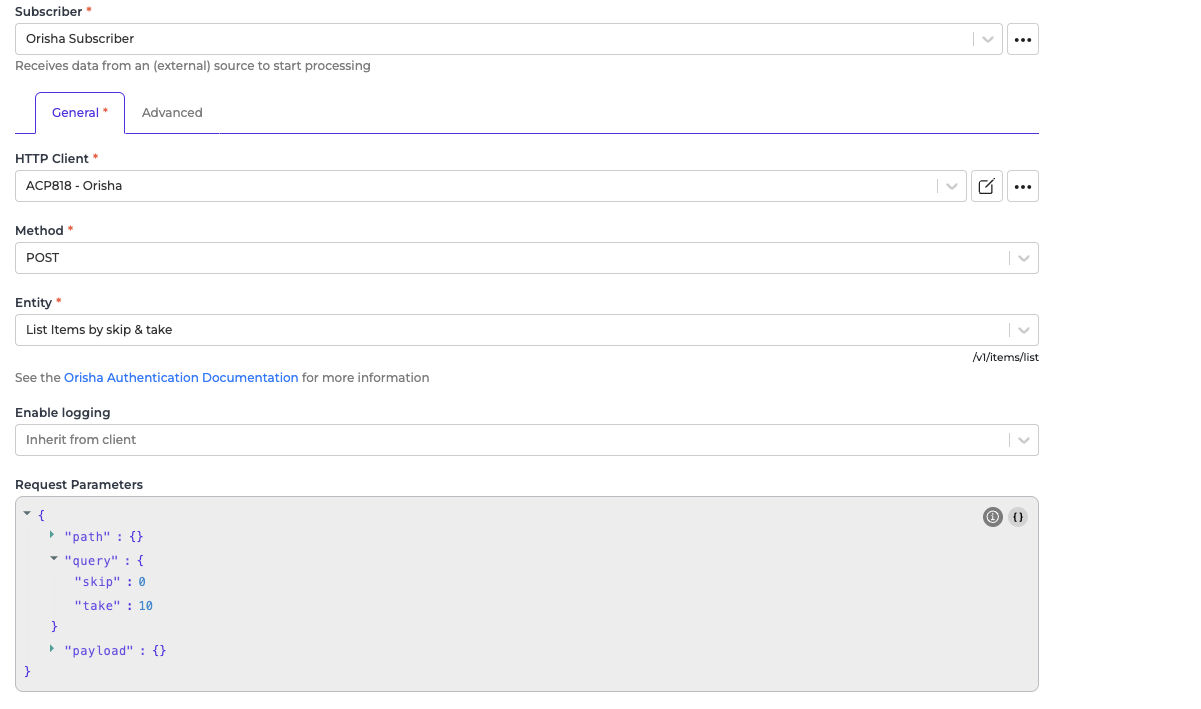Image resolution: width=1201 pixels, height=709 pixels.
Task: Collapse the root JSON object
Action: click(27, 513)
